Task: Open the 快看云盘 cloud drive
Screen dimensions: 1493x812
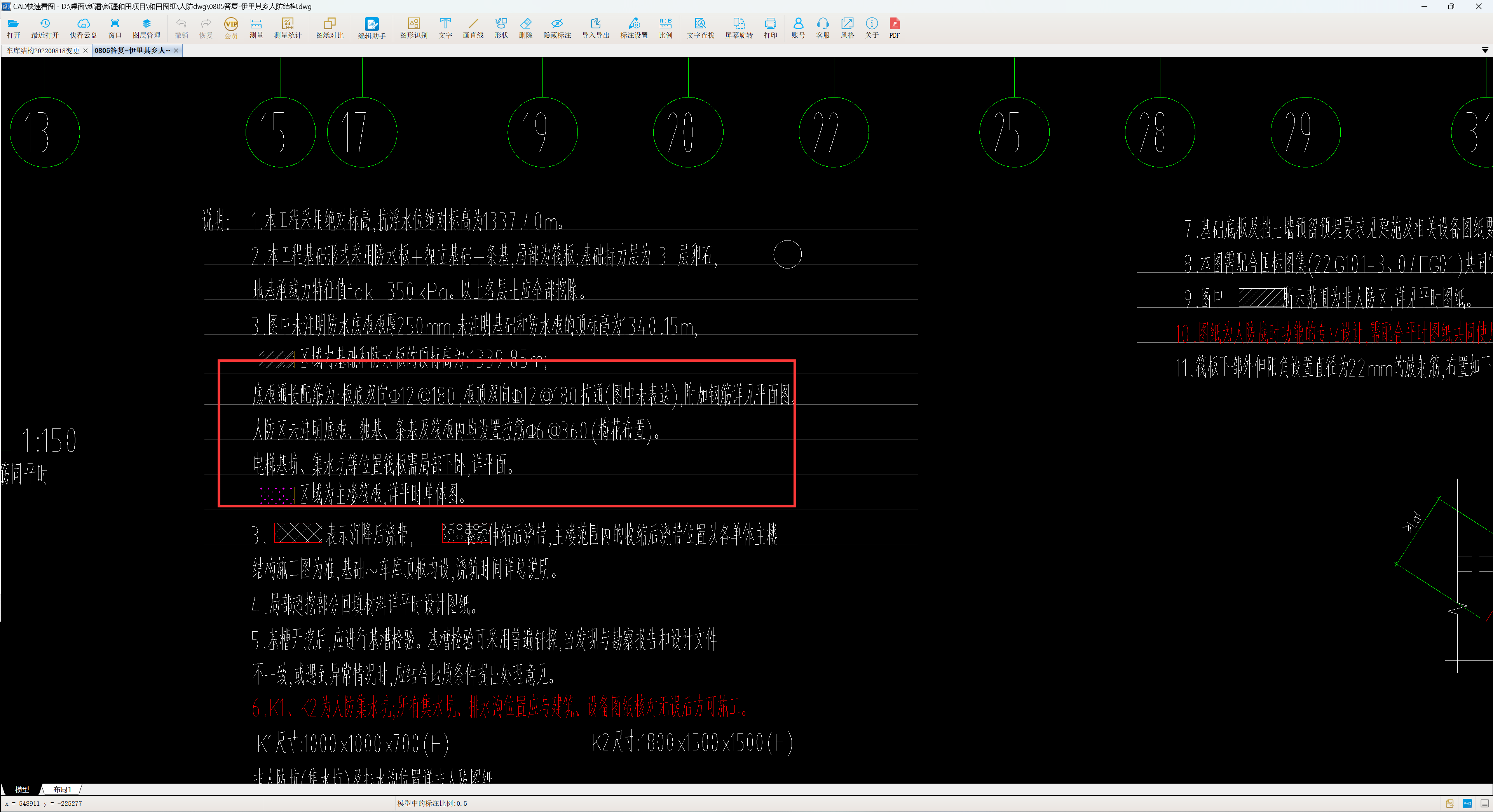Action: click(84, 28)
